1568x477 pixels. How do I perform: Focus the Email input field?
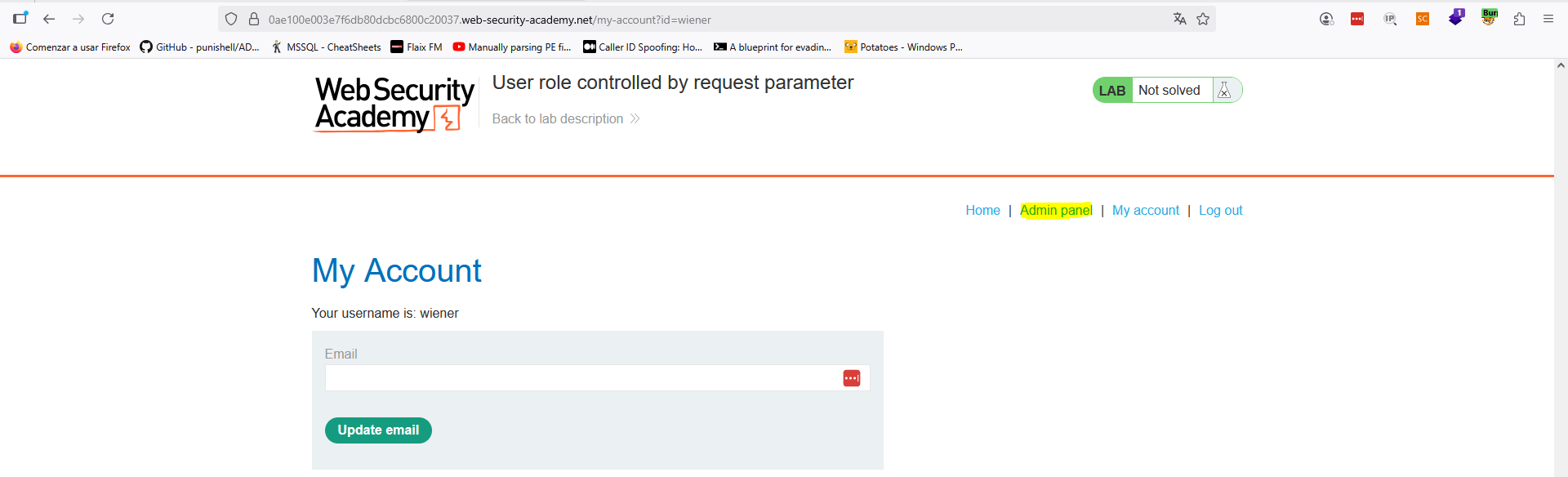click(581, 378)
